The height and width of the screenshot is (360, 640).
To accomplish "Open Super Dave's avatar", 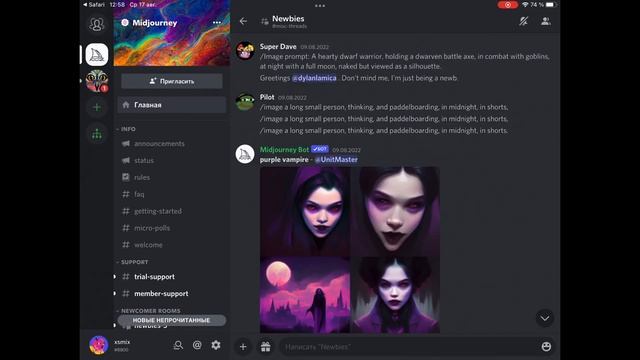I will point(245,51).
